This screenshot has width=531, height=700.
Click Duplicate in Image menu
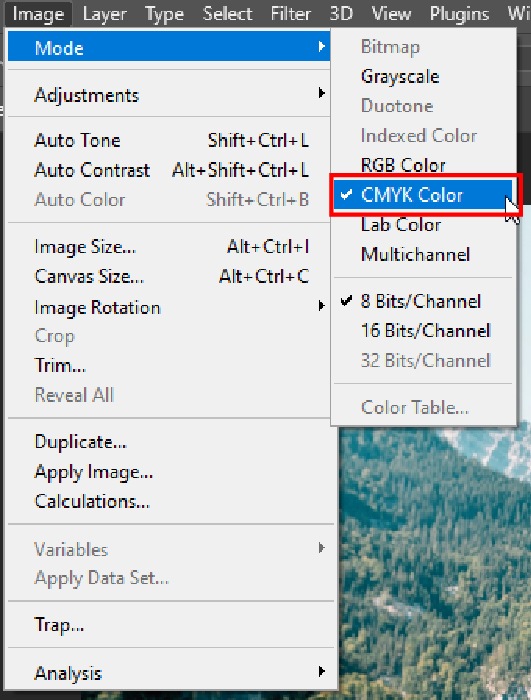169,442
